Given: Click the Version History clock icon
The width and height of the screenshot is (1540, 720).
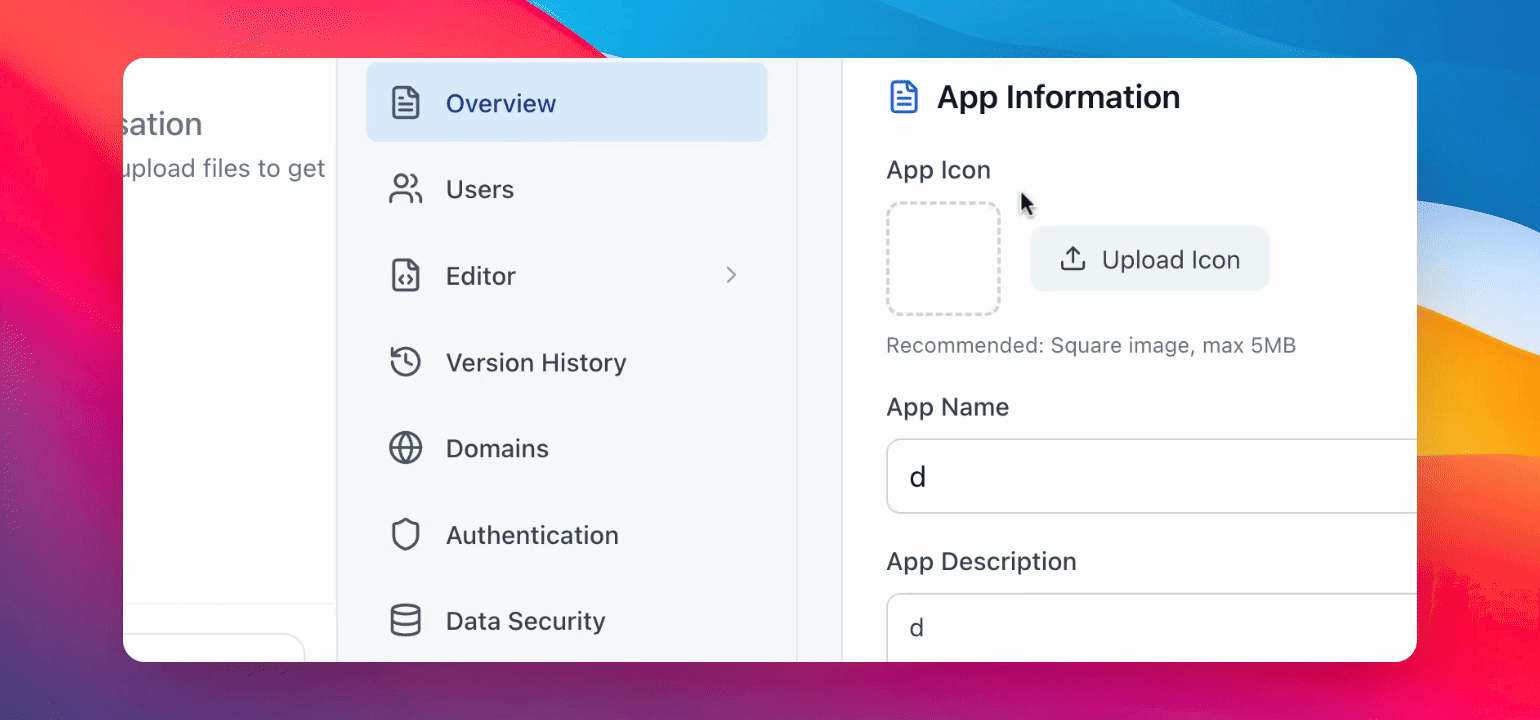Looking at the screenshot, I should click(x=405, y=362).
